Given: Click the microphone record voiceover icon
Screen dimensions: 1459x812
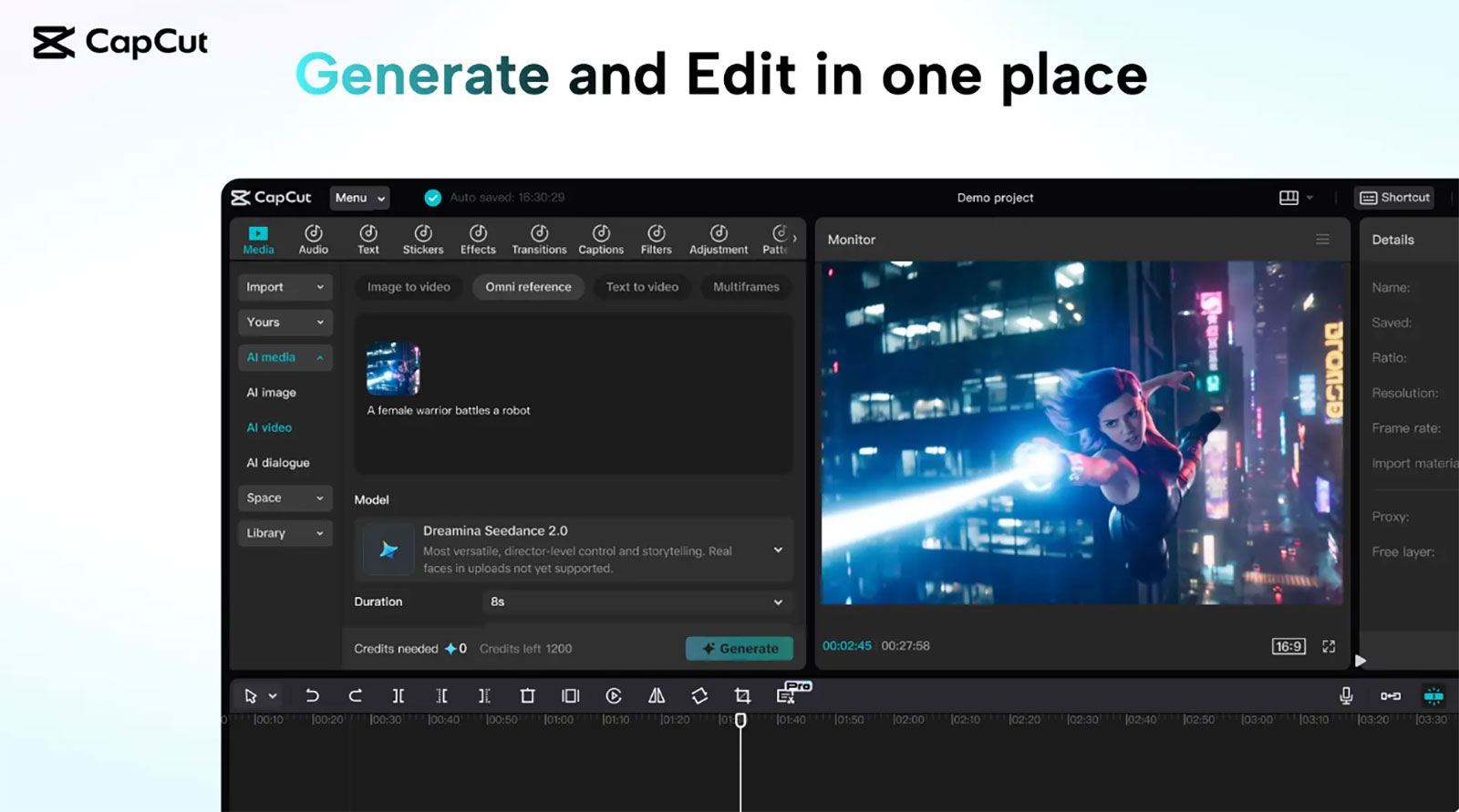Looking at the screenshot, I should pos(1346,696).
